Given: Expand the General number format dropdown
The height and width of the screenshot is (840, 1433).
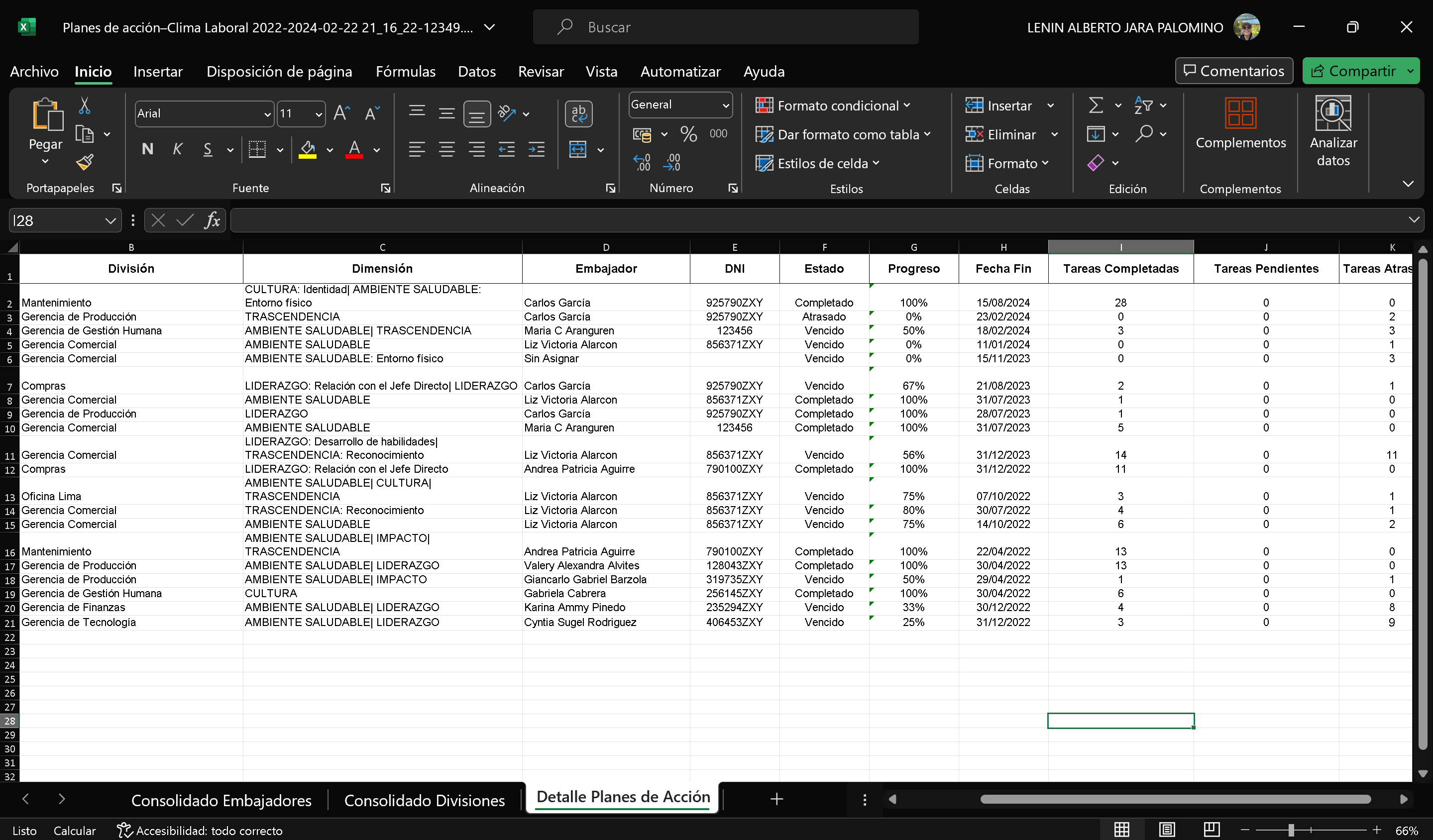Looking at the screenshot, I should (x=726, y=105).
